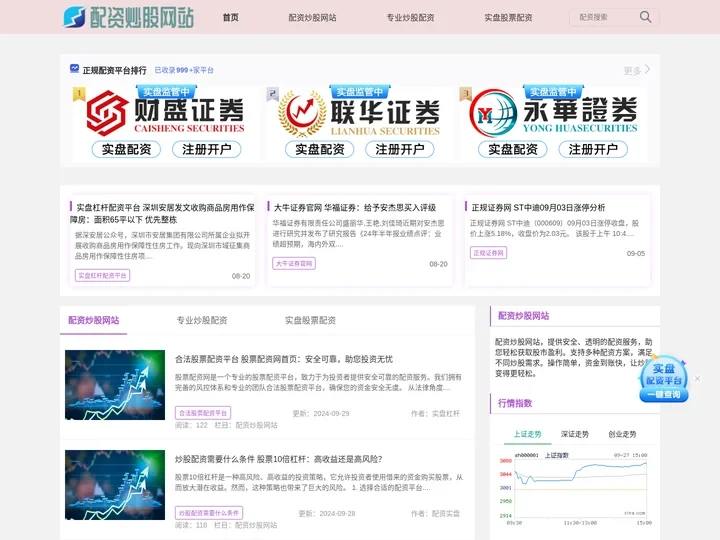Click 实盘配资 under 联华证券
Image resolution: width=720 pixels, height=540 pixels.
[320, 149]
